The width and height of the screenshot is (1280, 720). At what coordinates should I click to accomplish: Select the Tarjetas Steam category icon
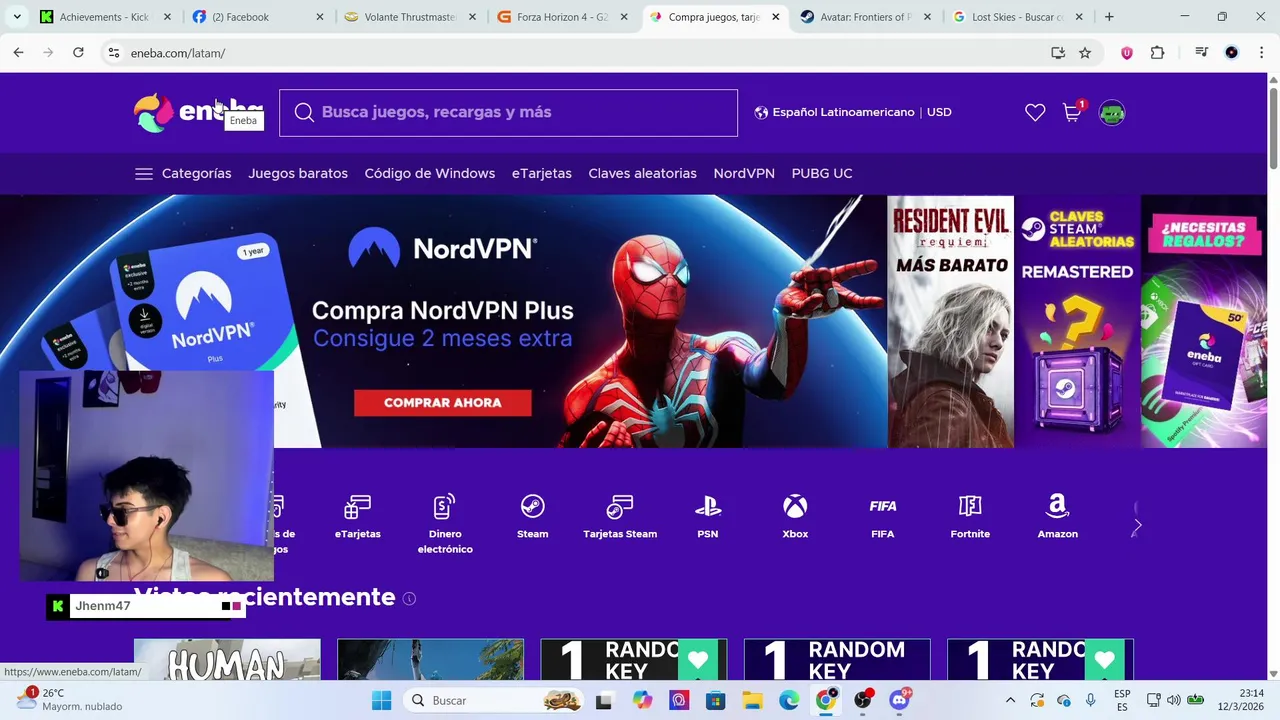620,517
